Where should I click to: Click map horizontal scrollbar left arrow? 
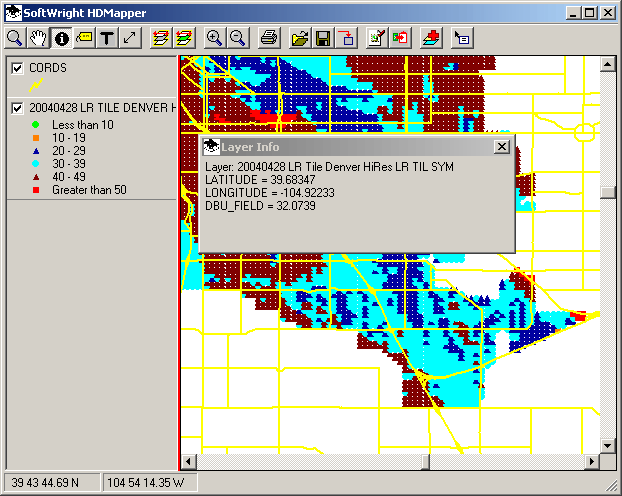pos(188,461)
